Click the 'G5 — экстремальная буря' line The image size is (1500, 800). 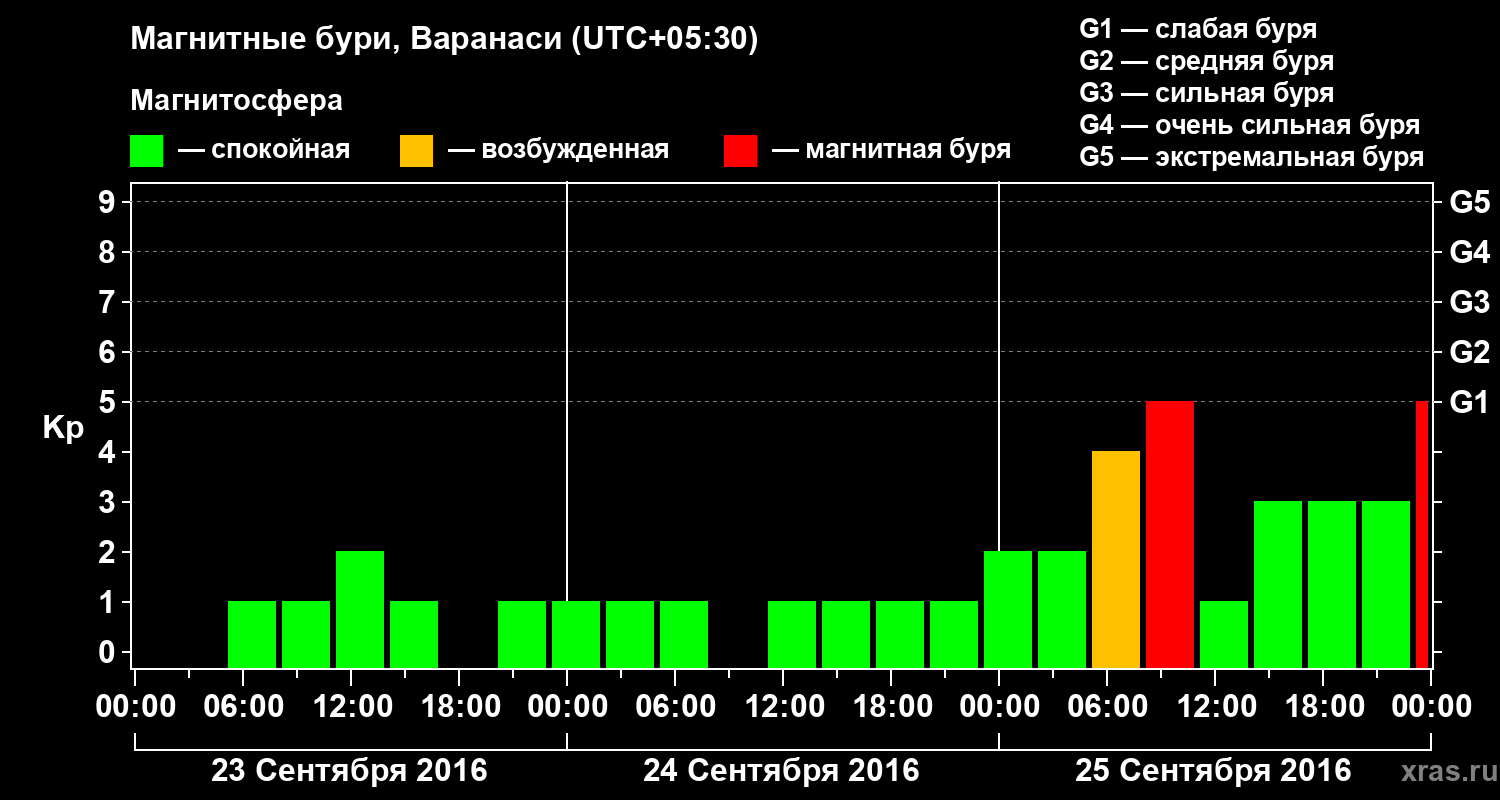click(x=1252, y=157)
